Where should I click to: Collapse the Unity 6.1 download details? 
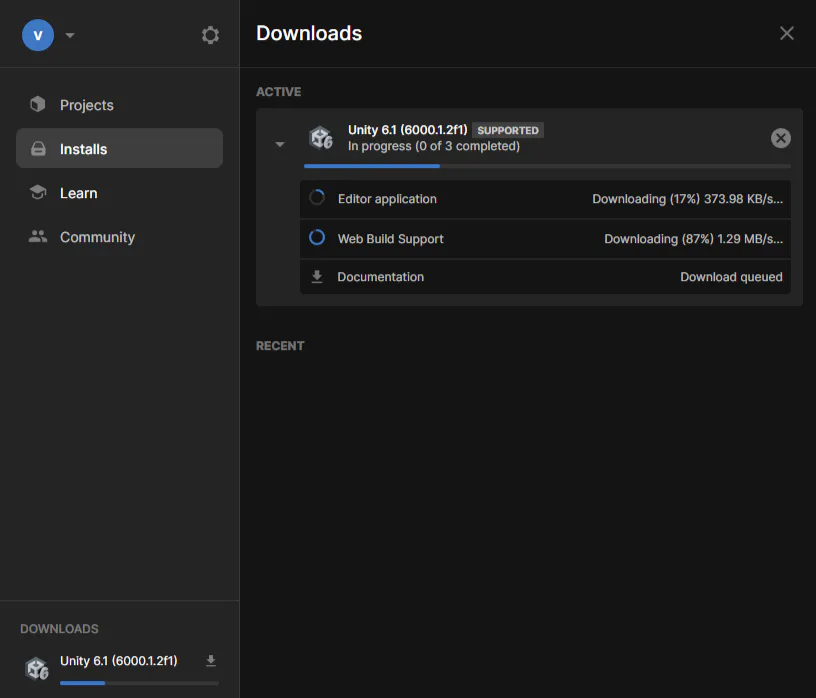point(280,144)
